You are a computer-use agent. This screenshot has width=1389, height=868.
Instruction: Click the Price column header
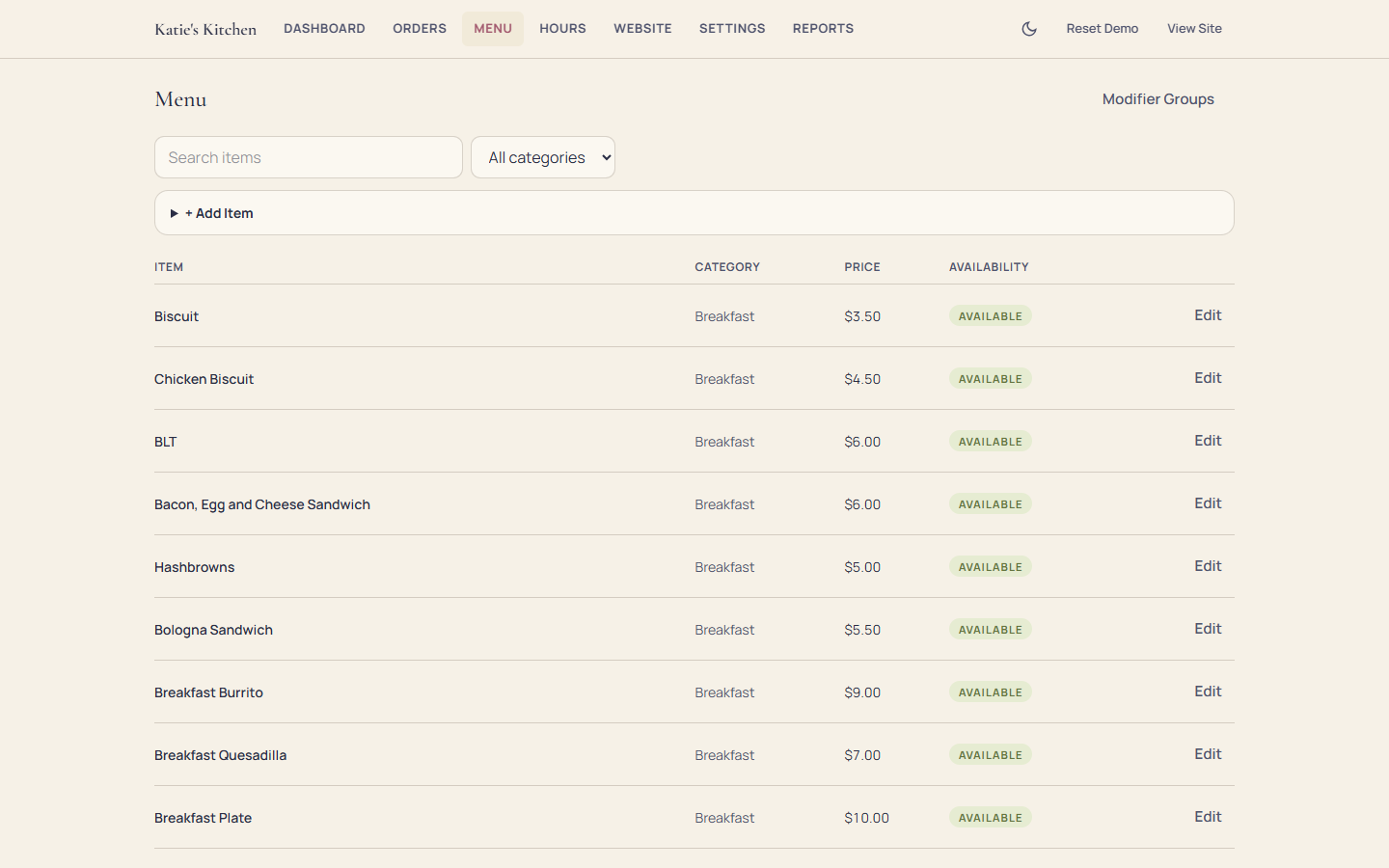(x=862, y=267)
